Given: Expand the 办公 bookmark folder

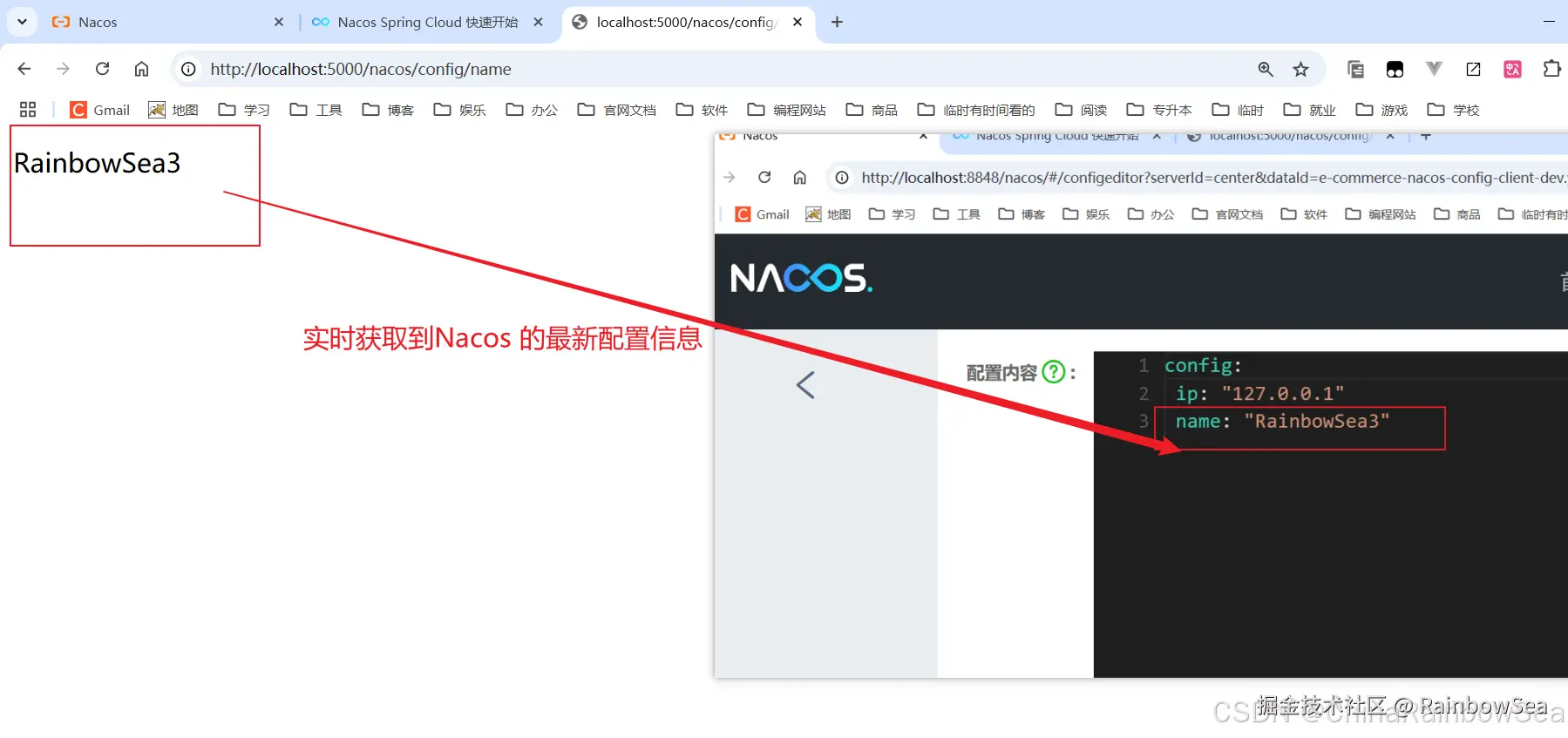Looking at the screenshot, I should click(x=532, y=110).
